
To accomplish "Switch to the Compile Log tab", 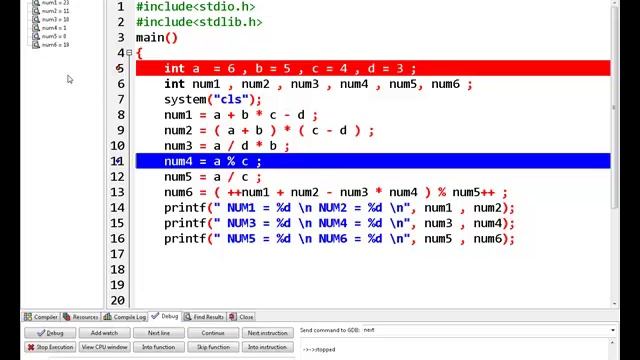I will 124,317.
